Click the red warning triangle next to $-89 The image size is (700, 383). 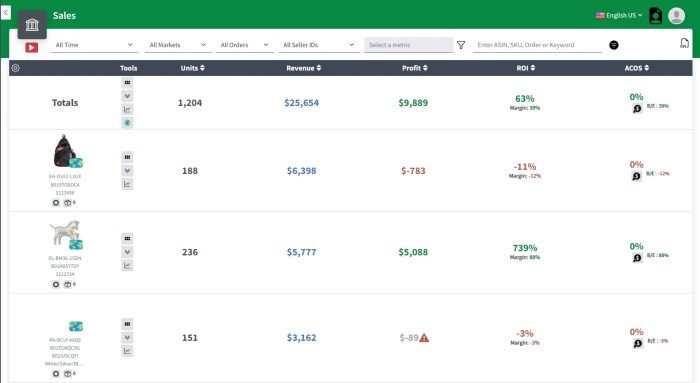[424, 338]
